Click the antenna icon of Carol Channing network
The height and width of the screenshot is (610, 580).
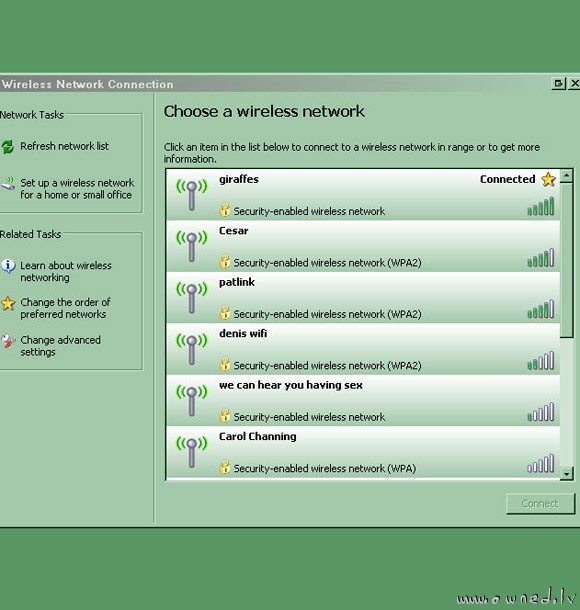191,452
